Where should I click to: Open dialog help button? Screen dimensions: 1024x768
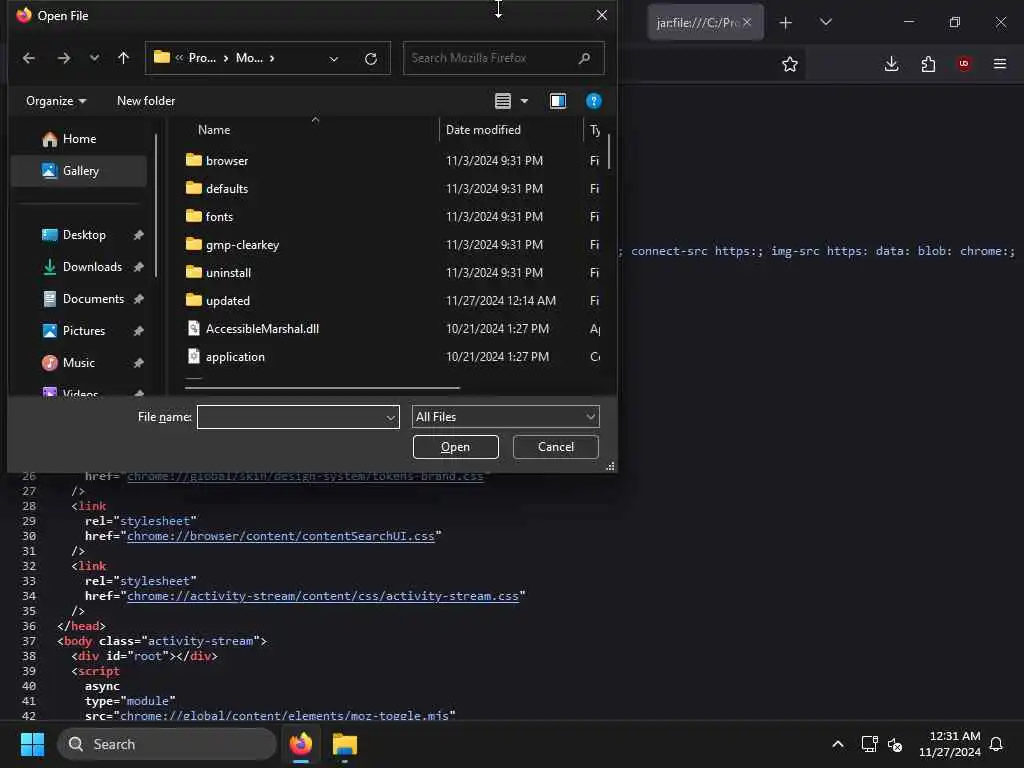tap(594, 101)
